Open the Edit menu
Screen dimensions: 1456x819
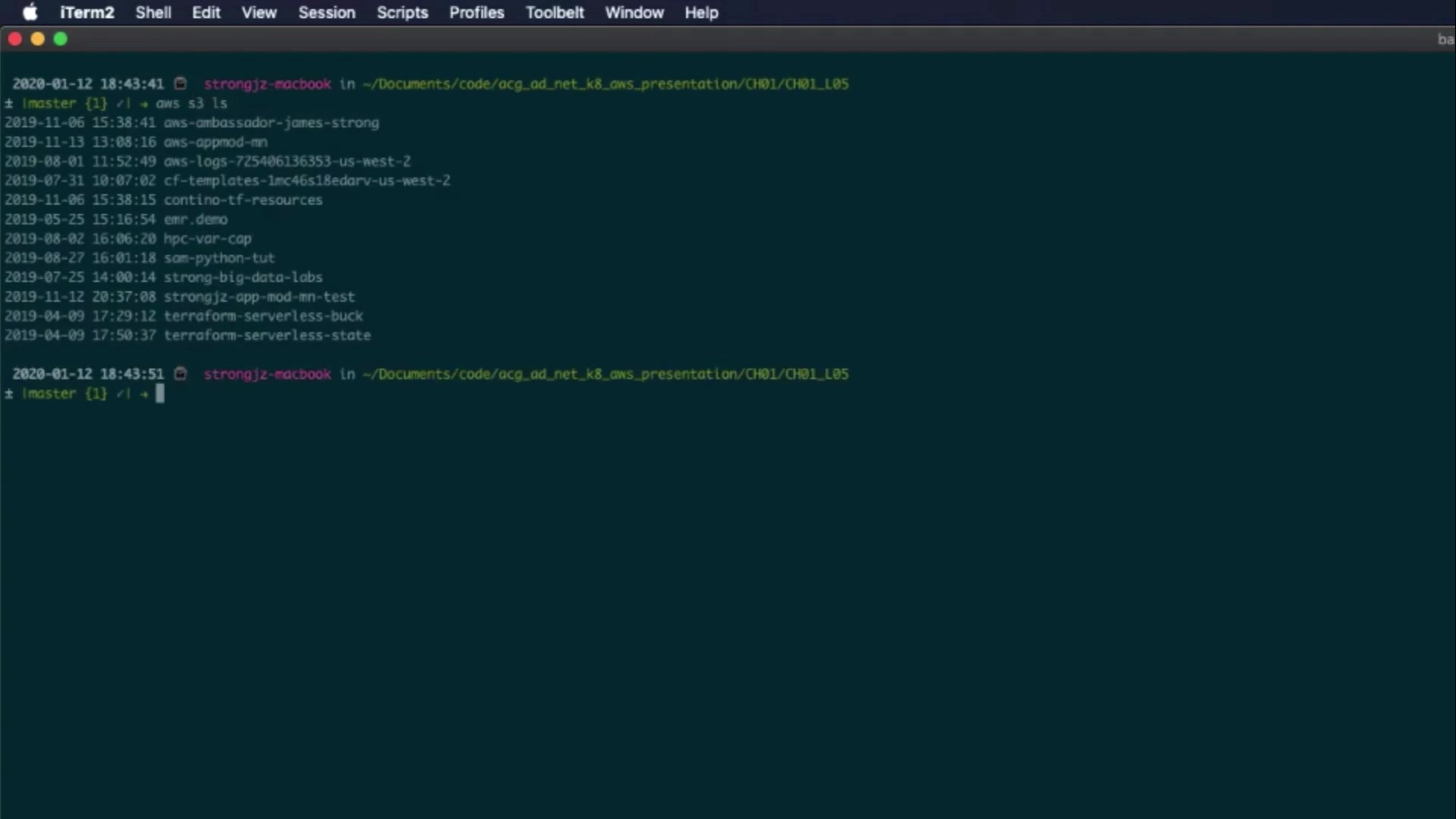click(206, 13)
